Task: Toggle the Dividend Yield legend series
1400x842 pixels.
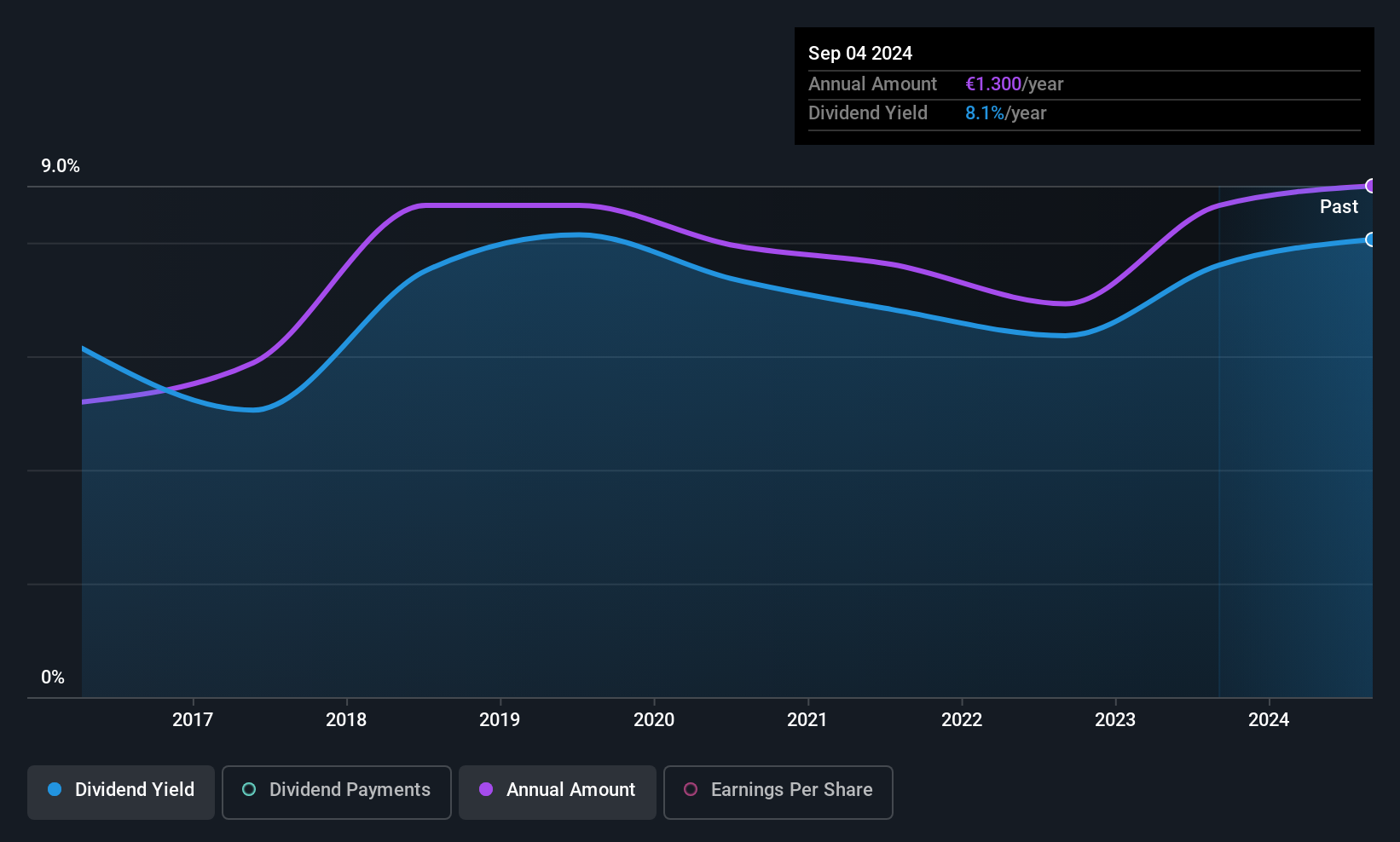Action: point(121,791)
